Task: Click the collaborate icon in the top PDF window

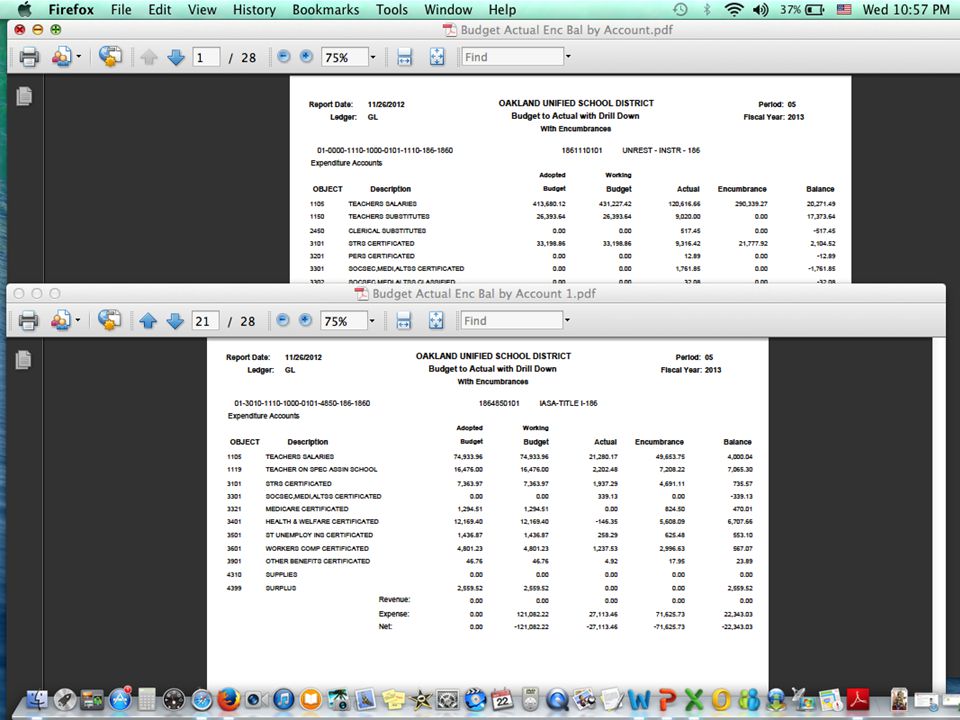Action: pos(61,57)
